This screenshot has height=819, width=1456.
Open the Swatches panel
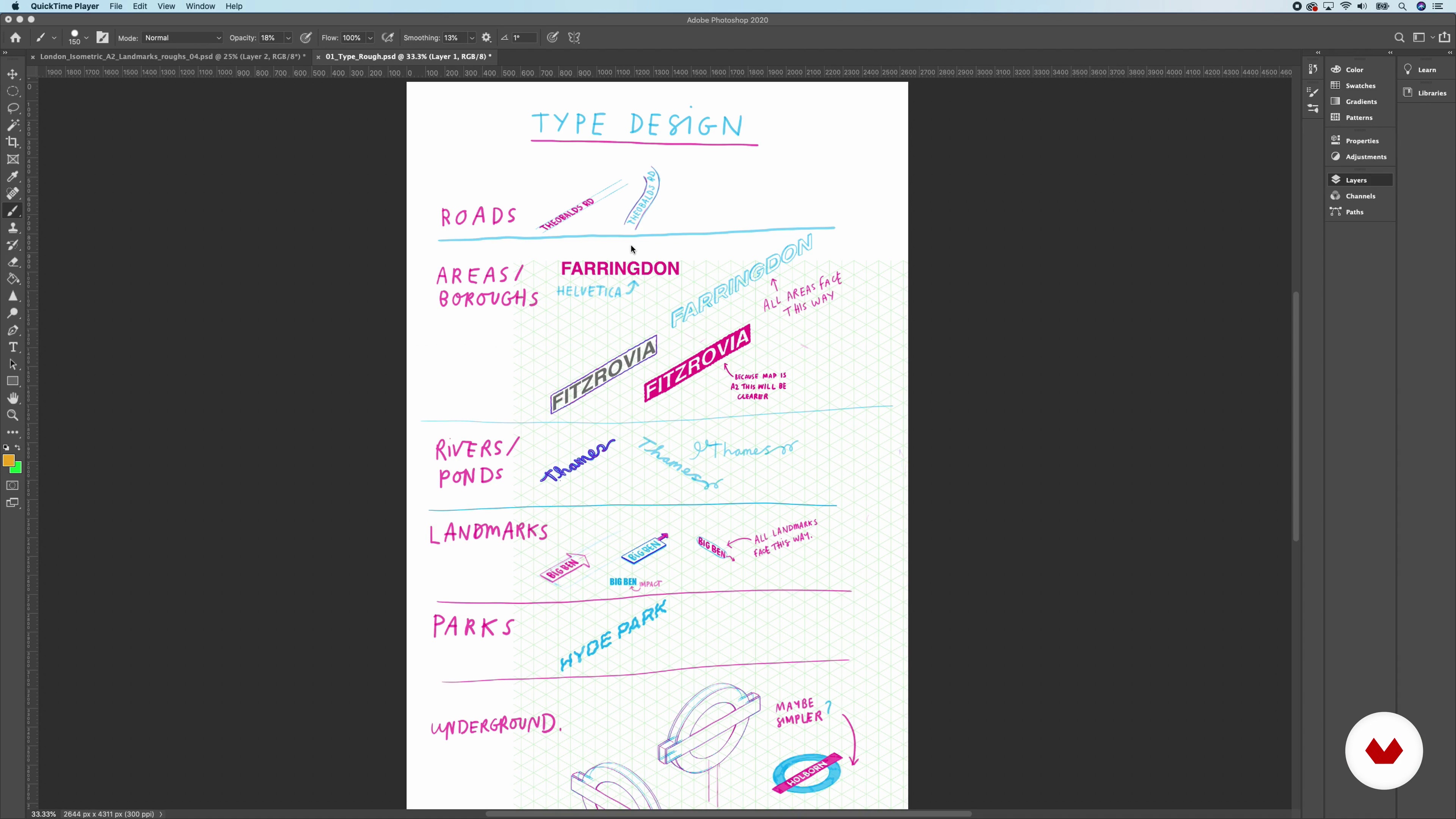pyautogui.click(x=1360, y=85)
